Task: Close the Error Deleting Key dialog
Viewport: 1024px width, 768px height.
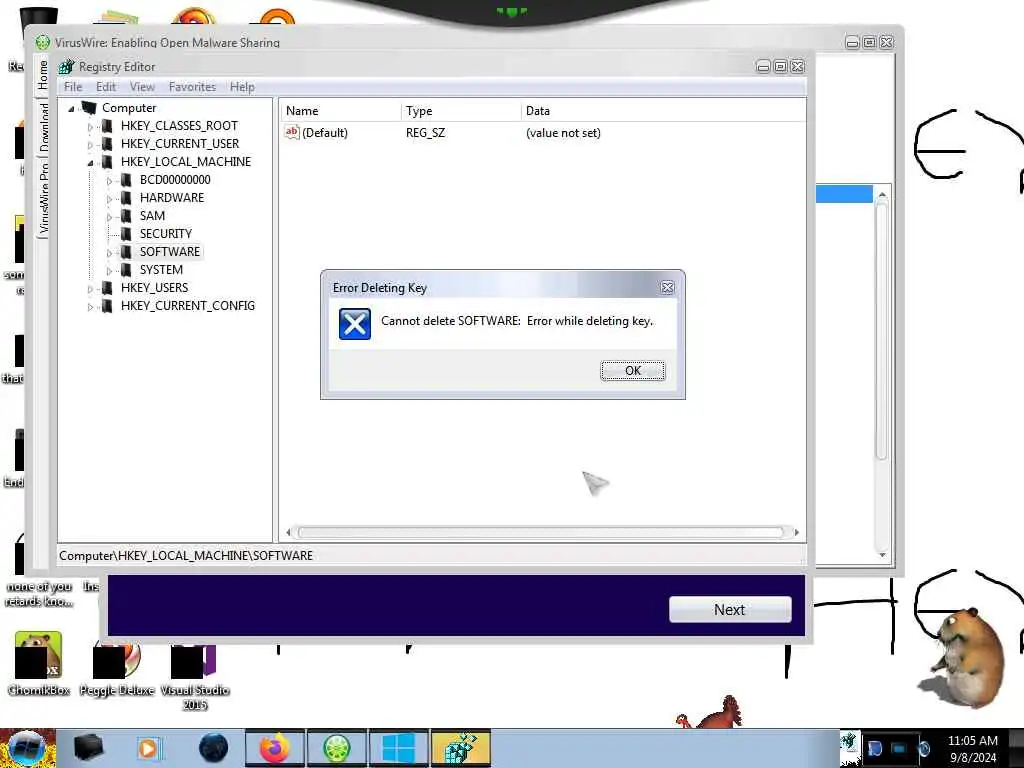Action: (667, 287)
